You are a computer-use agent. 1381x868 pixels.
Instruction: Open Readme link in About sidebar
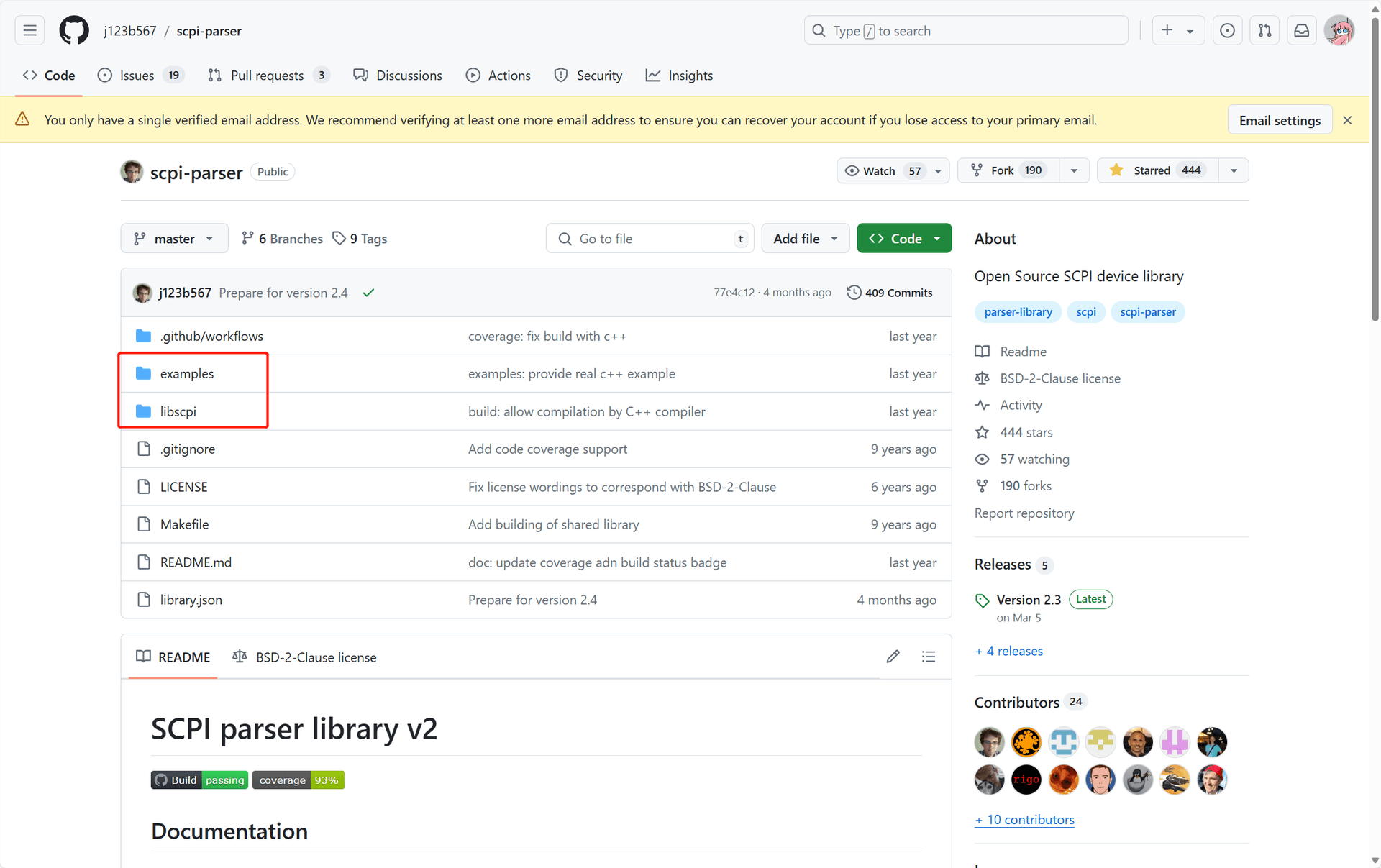point(1011,352)
